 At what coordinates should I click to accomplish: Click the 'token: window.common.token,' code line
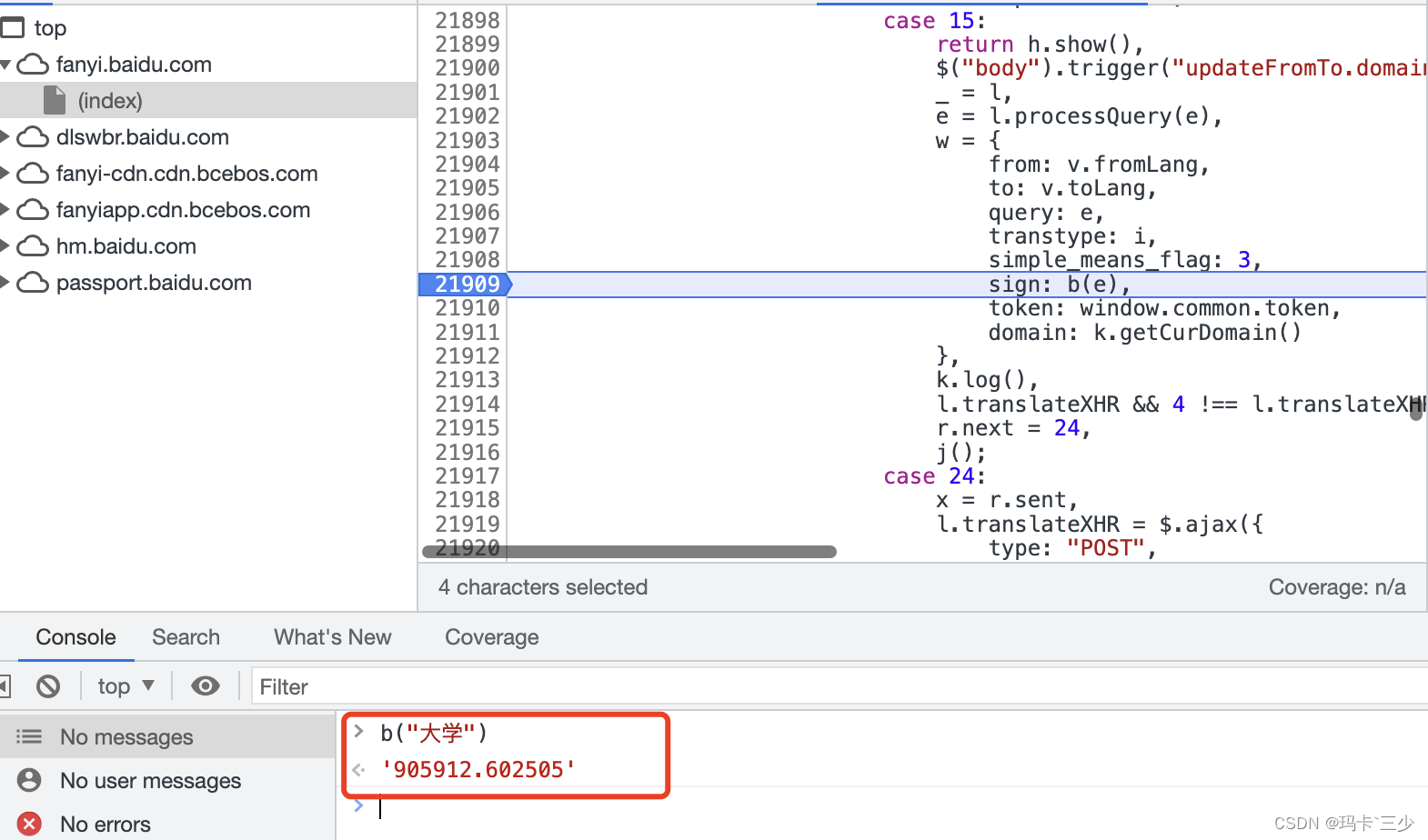click(x=1165, y=308)
